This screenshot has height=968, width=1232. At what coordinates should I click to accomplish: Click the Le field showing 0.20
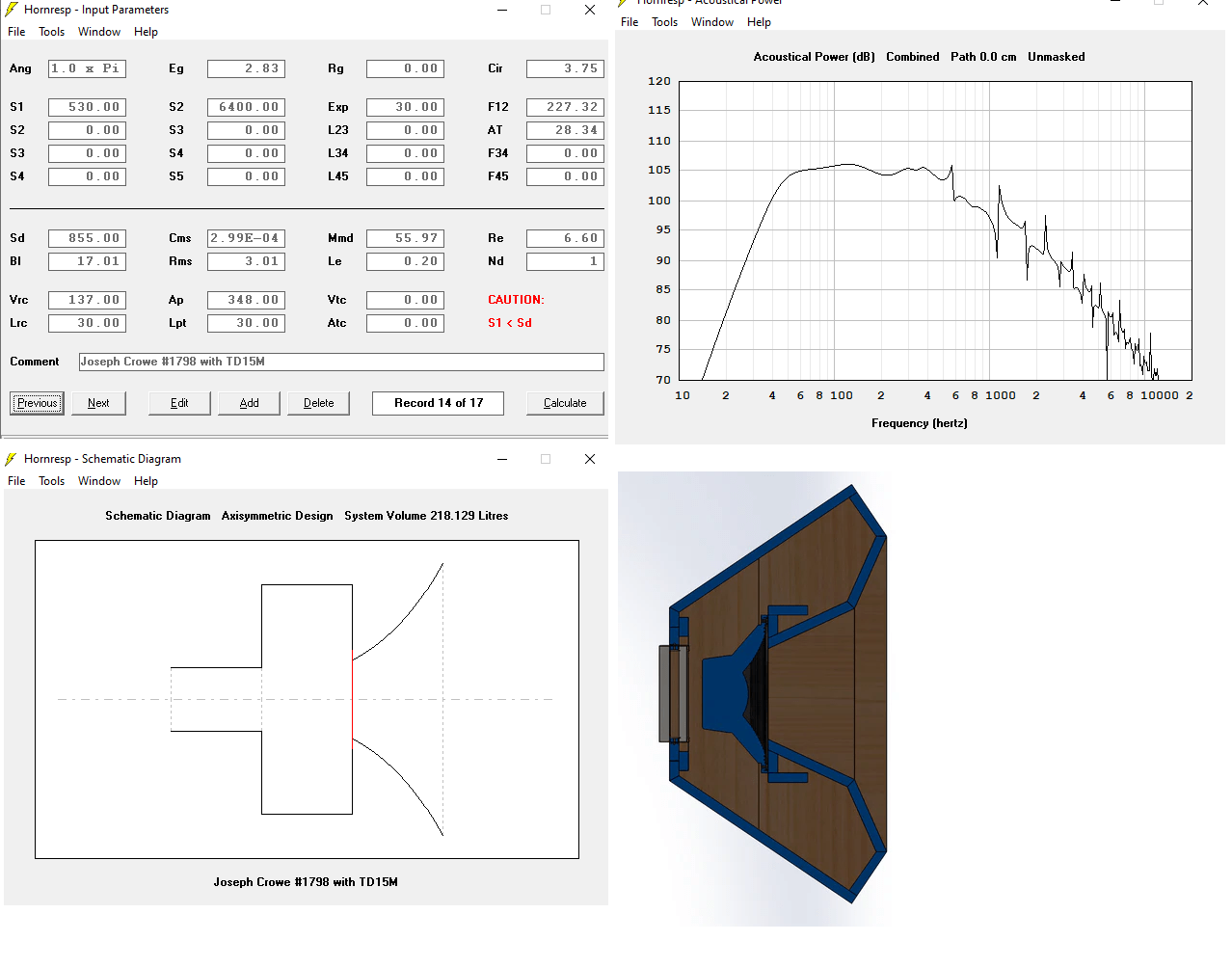pos(405,261)
